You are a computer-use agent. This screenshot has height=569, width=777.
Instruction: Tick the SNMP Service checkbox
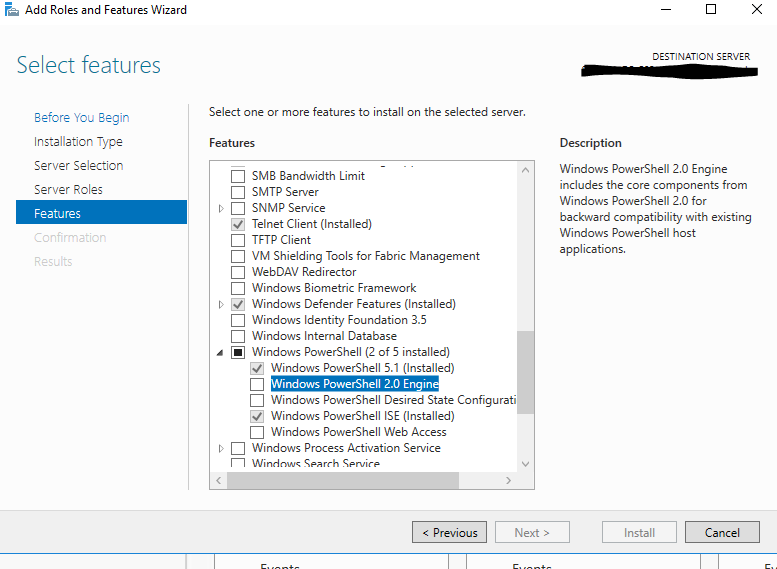238,208
